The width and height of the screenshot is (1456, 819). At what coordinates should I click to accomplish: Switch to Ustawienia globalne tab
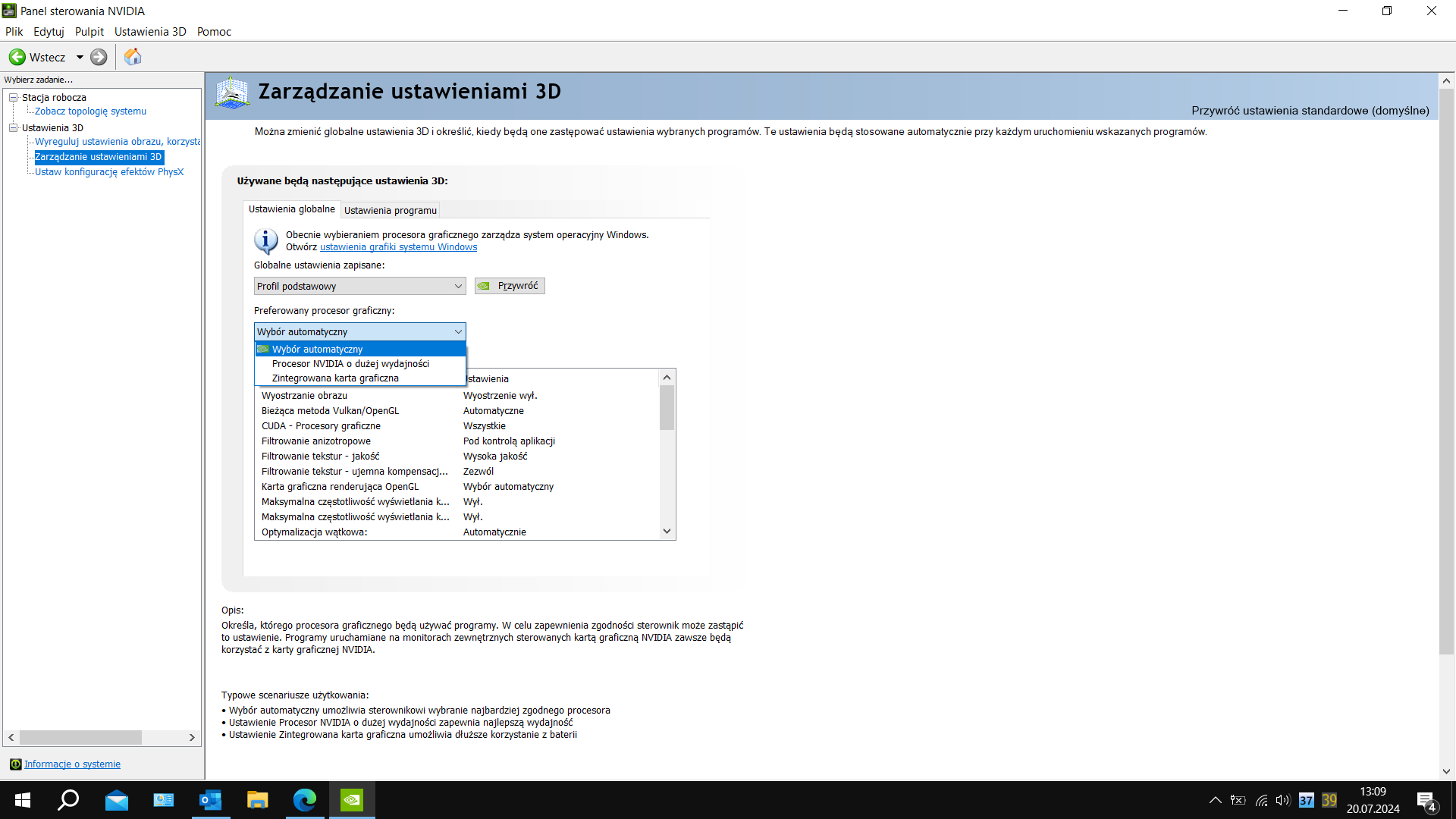coord(292,209)
